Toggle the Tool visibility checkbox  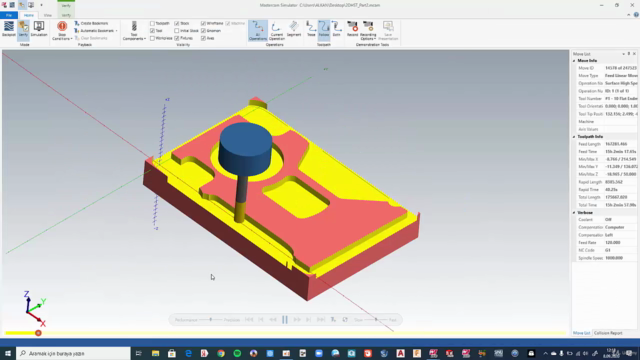152,31
